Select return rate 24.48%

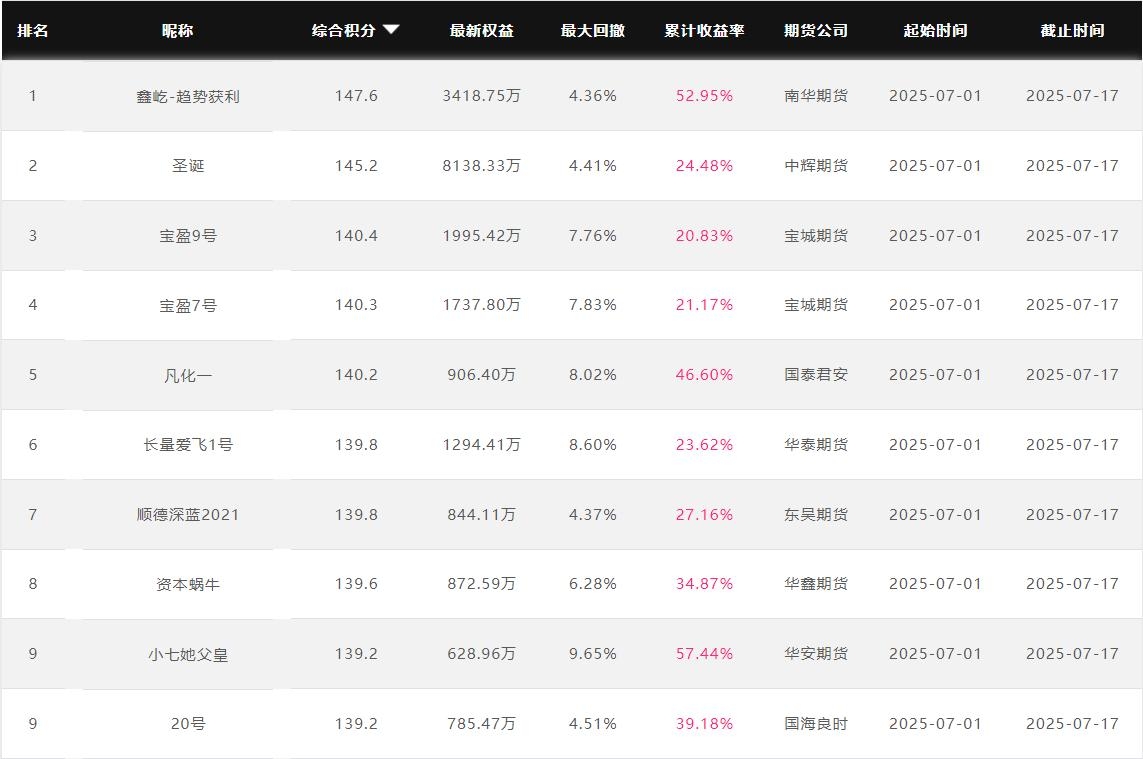(704, 166)
